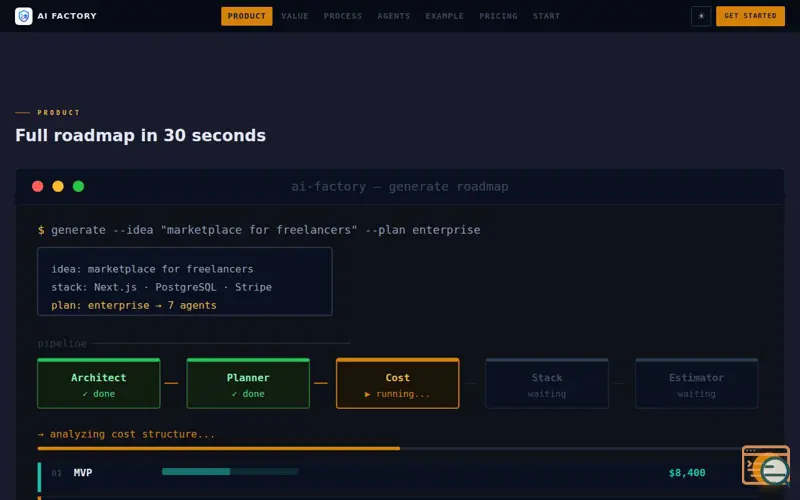800x500 pixels.
Task: Click the 'stack: Next.js · PostgreSQL · Stripe' line
Action: click(161, 287)
